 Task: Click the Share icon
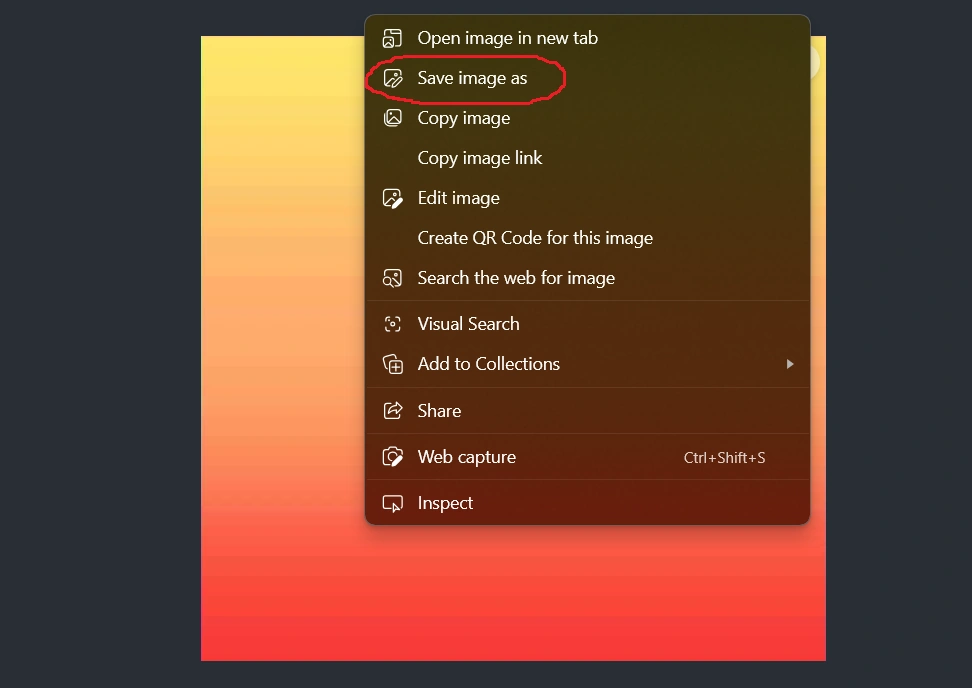pos(392,410)
